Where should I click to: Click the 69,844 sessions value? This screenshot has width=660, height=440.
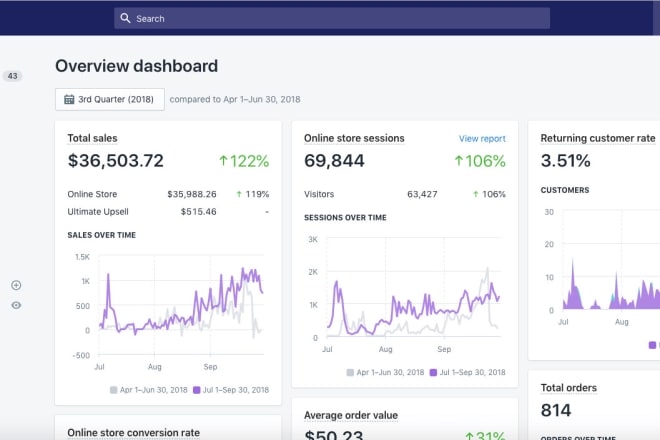click(334, 161)
